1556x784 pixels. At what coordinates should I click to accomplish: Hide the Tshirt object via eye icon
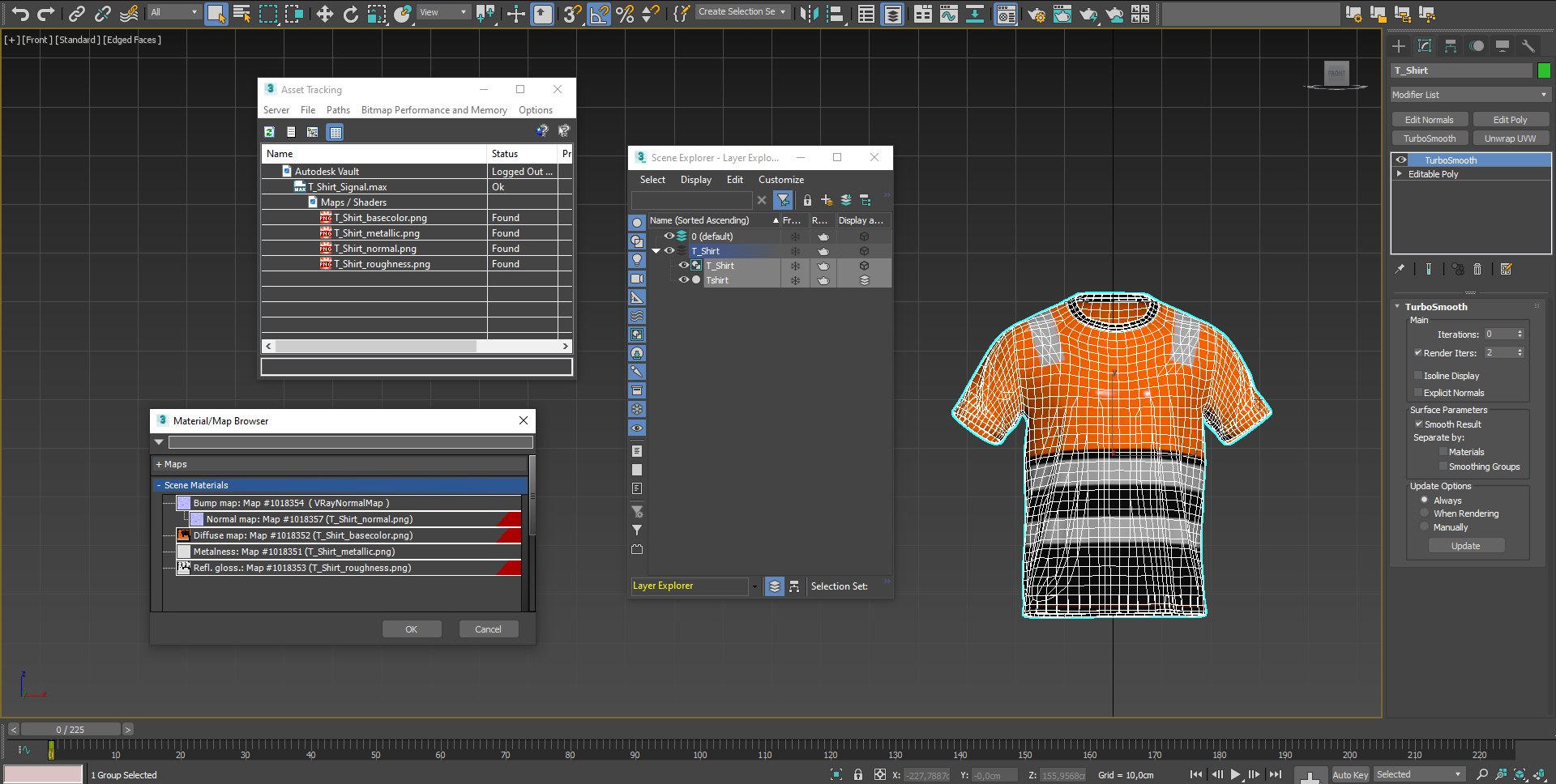click(683, 280)
